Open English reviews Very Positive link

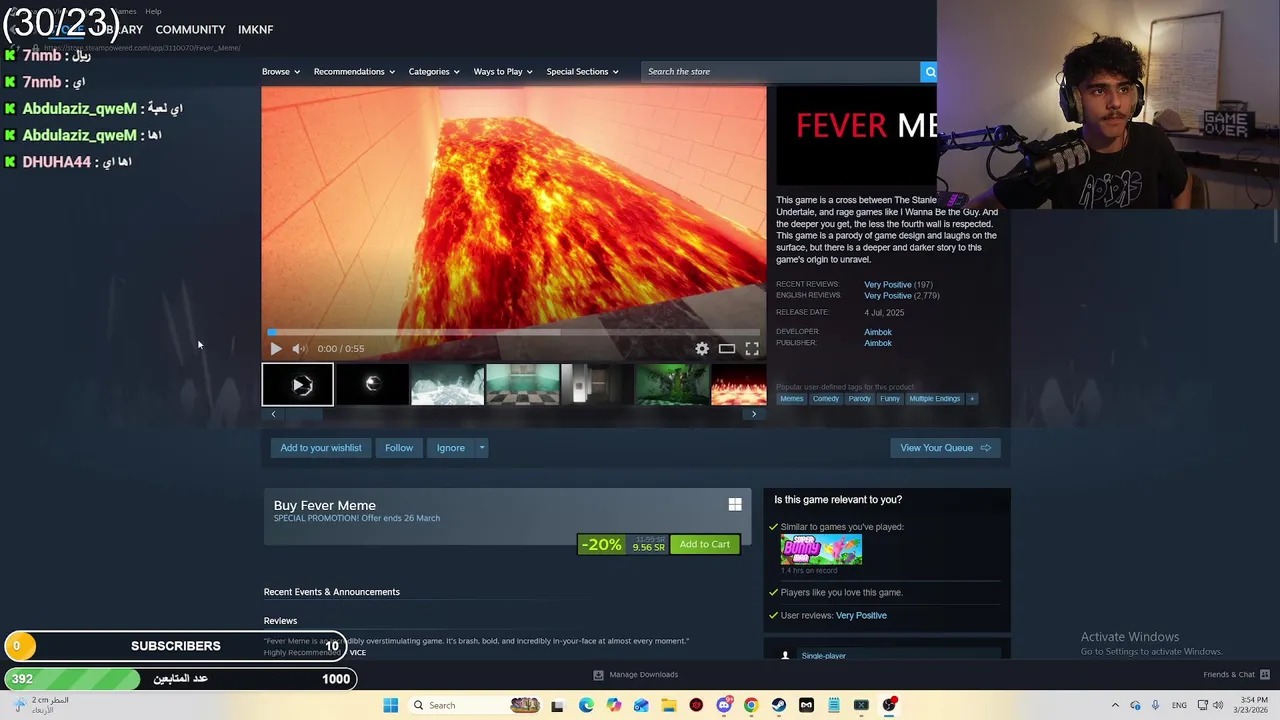(x=888, y=296)
